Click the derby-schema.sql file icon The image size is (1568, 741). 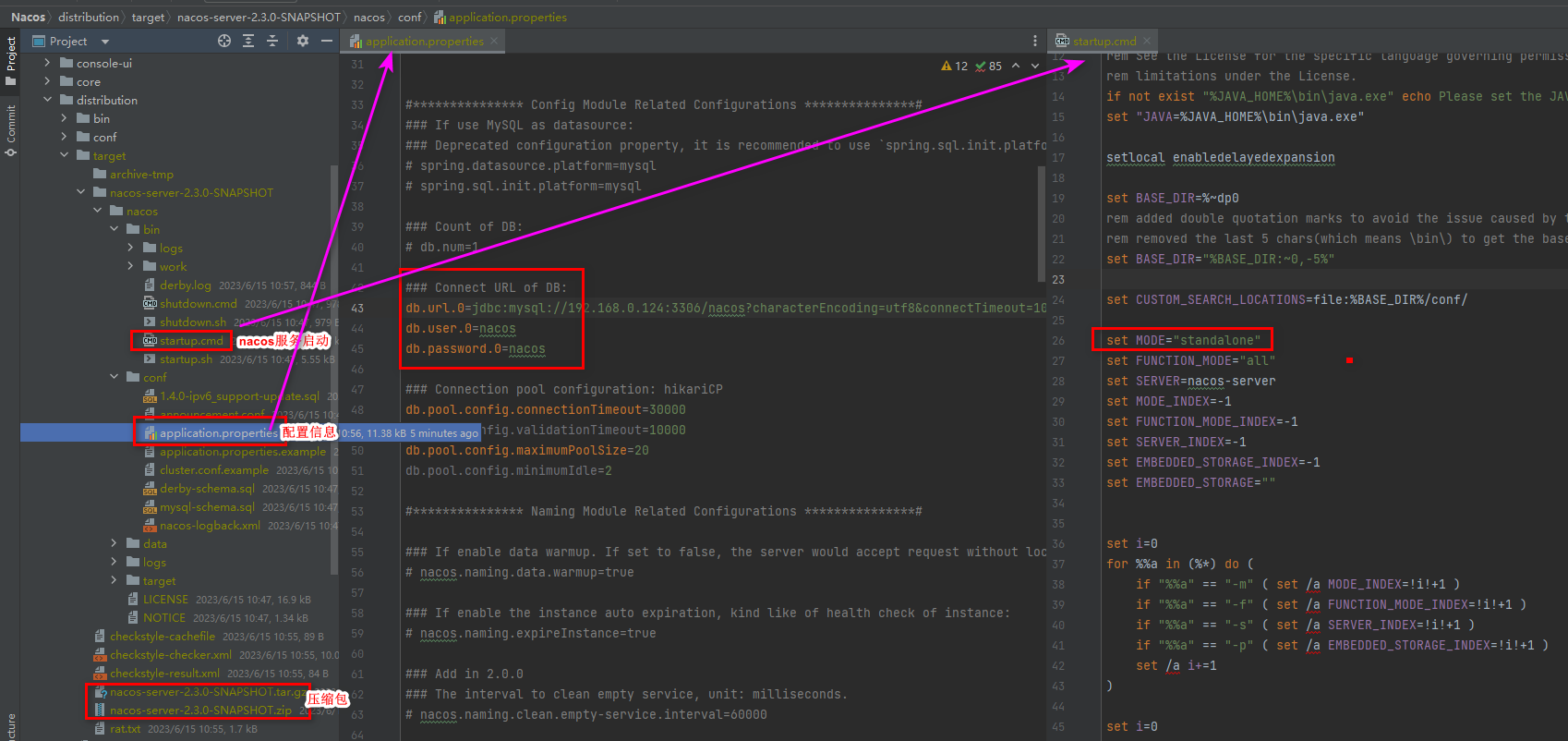point(150,489)
